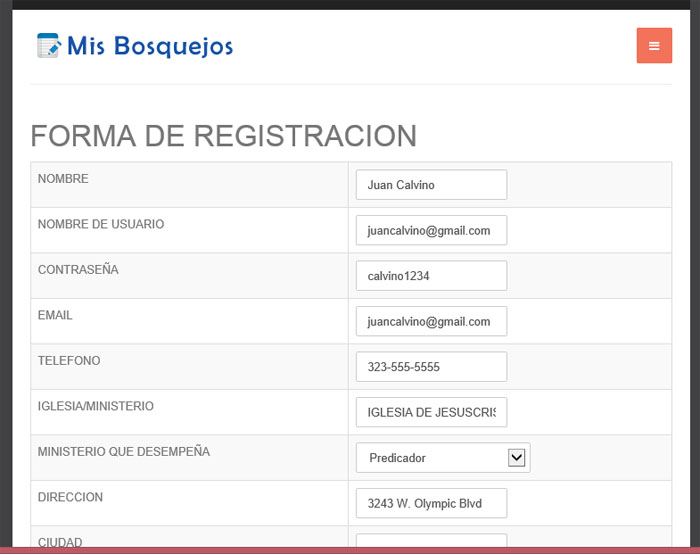Open the orange hamburger menu button
700x554 pixels.
click(654, 45)
